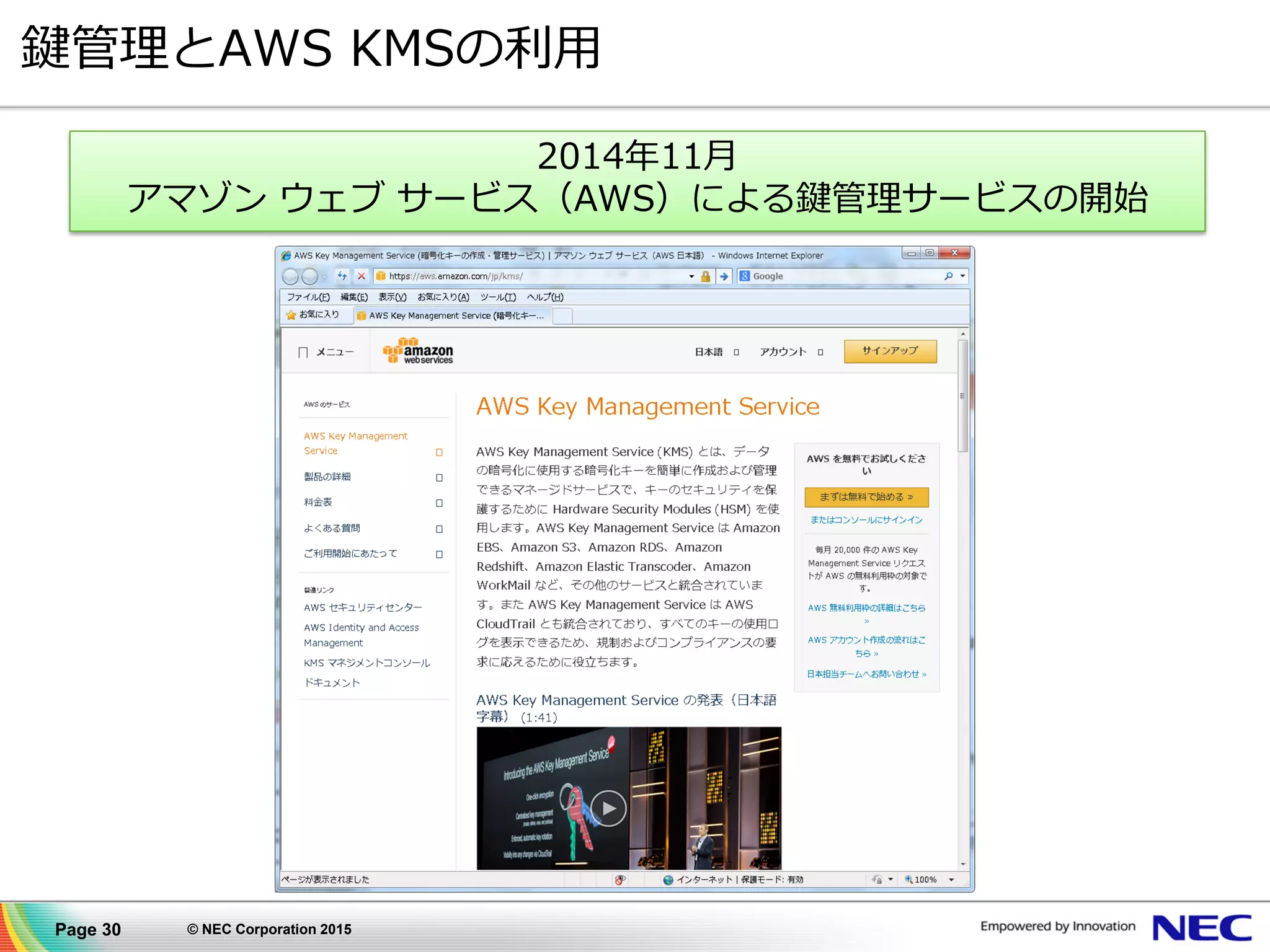This screenshot has height=952, width=1270.
Task: Expand the 製品の詳細 sidebar item
Action: [x=439, y=478]
